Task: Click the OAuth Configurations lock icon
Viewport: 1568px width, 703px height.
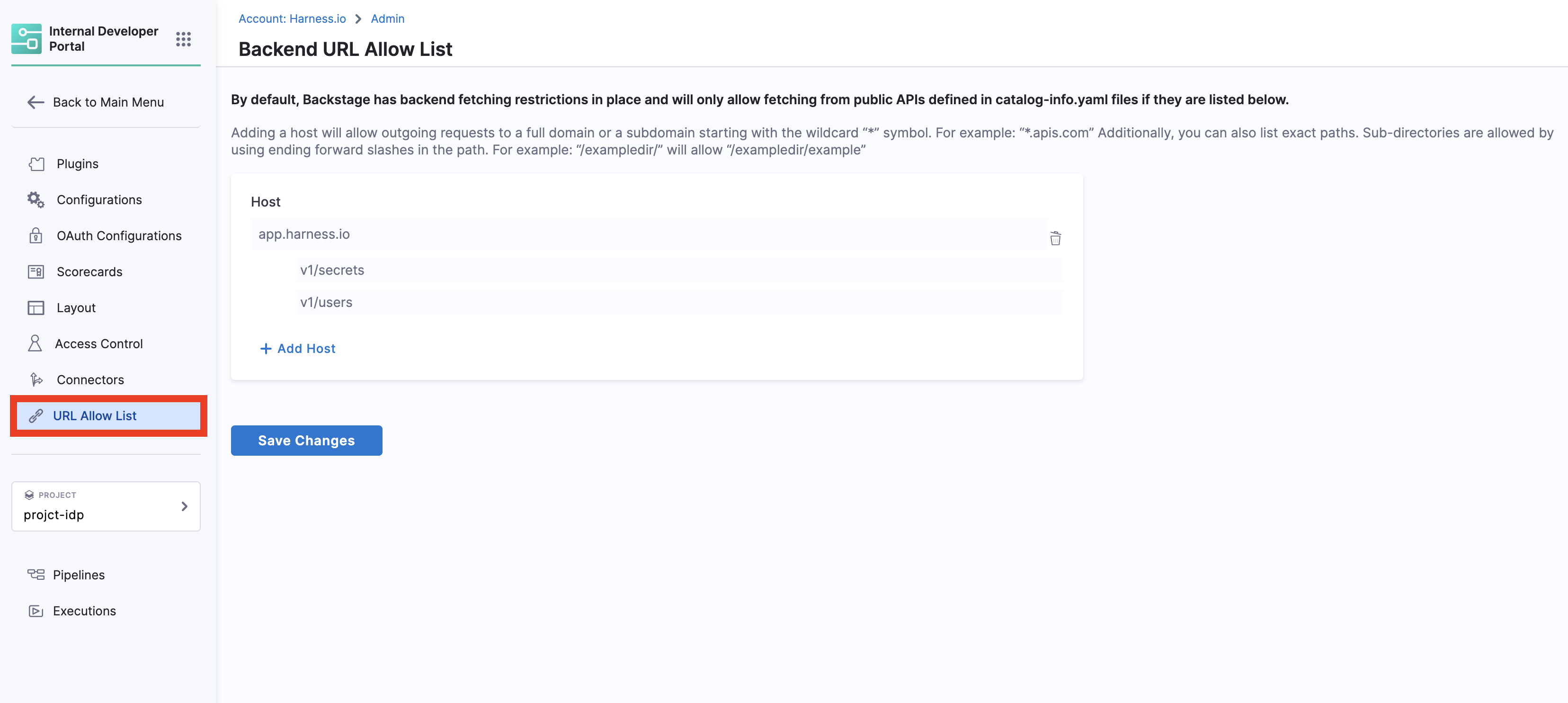Action: click(36, 236)
